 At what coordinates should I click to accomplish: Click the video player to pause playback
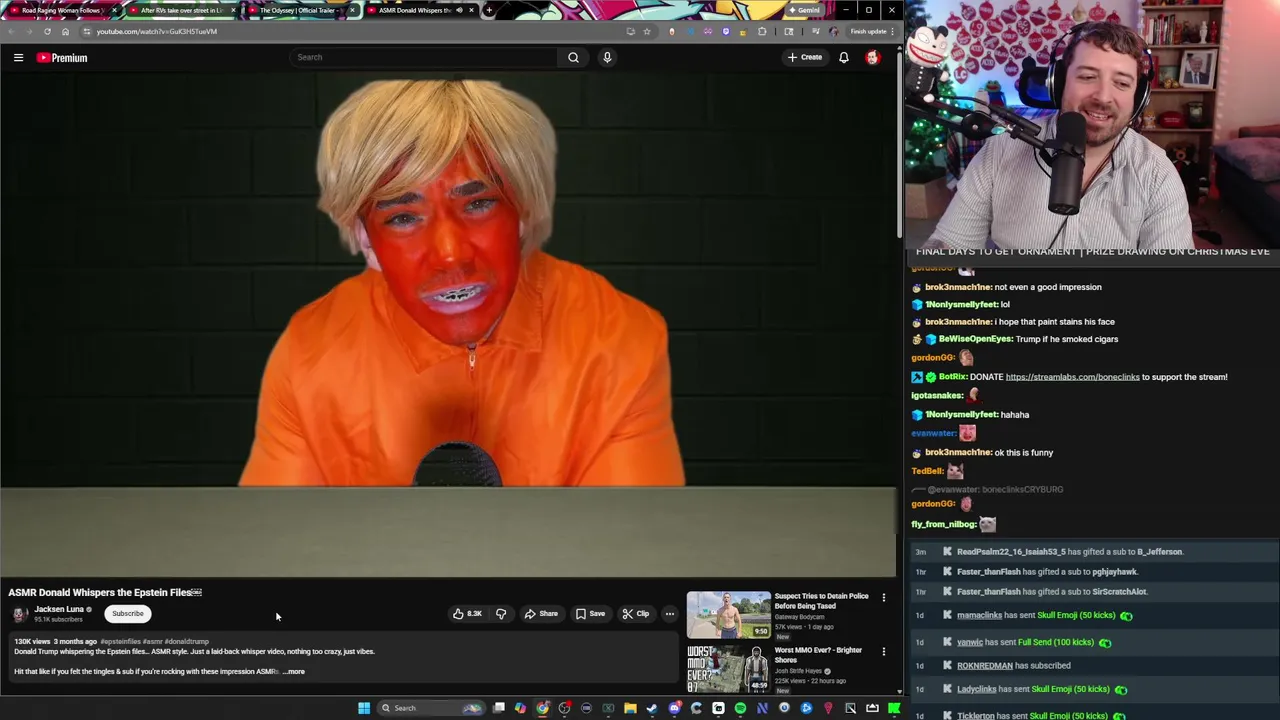(x=448, y=323)
